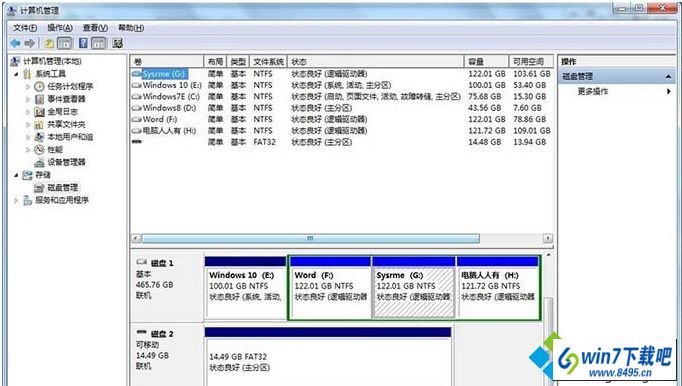Click the 性能 gauge icon
This screenshot has height=386, width=682.
[x=40, y=150]
